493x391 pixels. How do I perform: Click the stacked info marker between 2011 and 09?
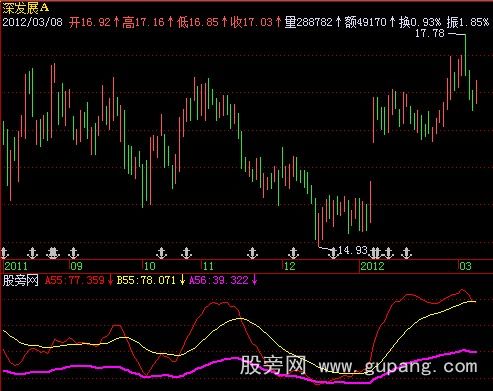[x=53, y=253]
